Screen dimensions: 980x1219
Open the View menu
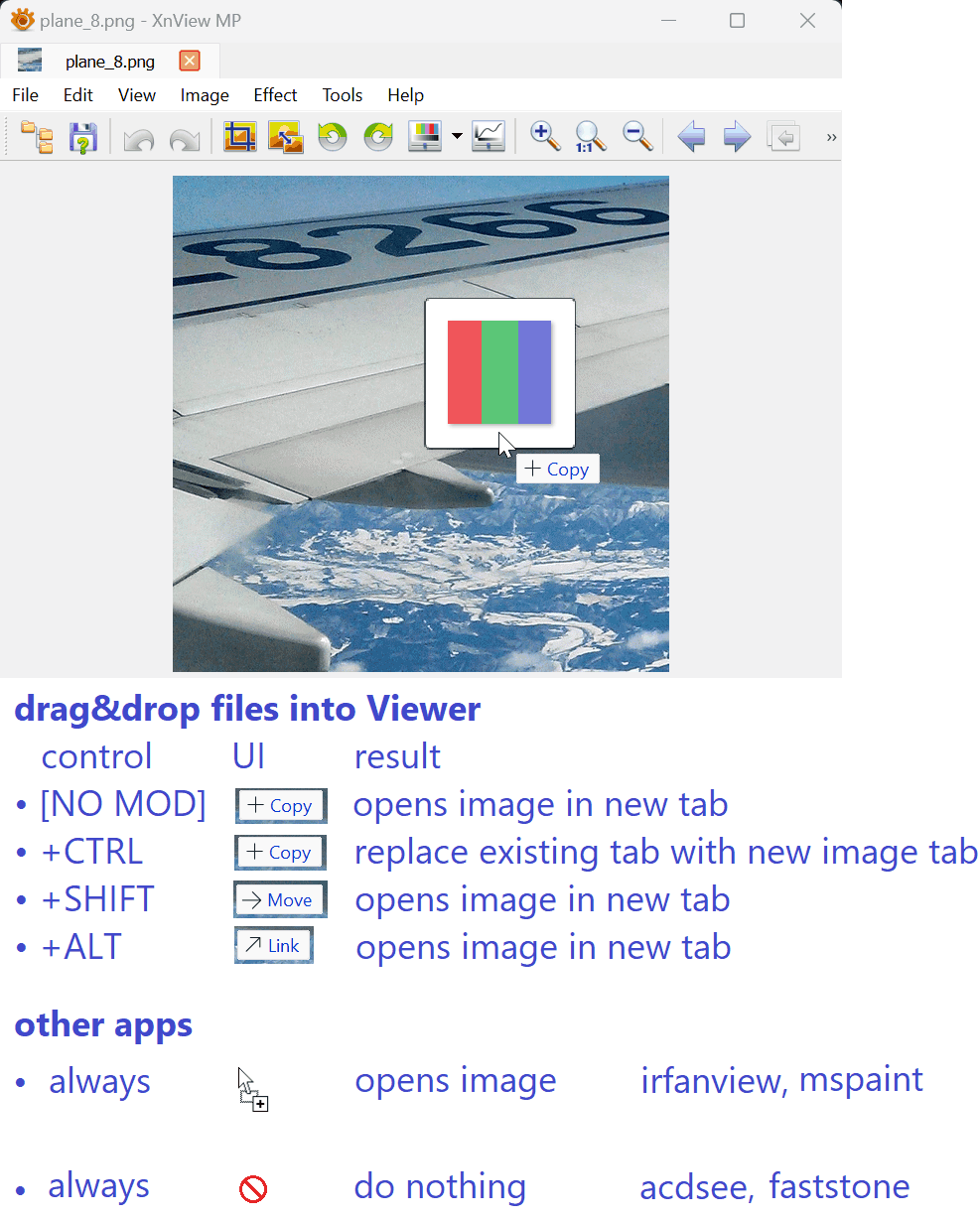(137, 95)
